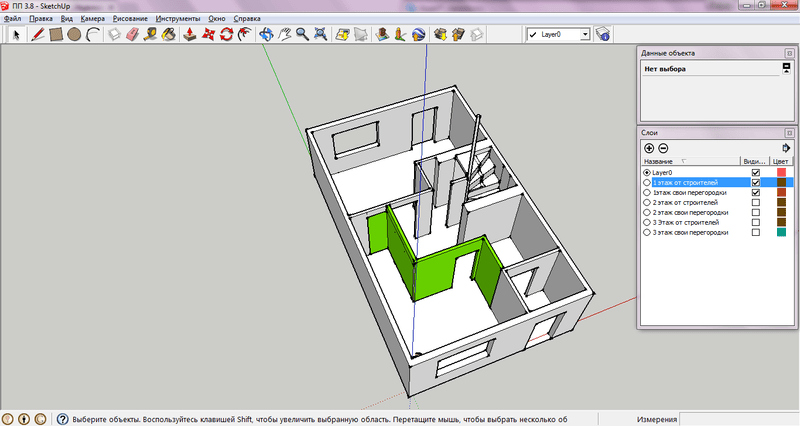
Task: Open the Layer0 layer dropdown in toolbar
Action: (x=583, y=34)
